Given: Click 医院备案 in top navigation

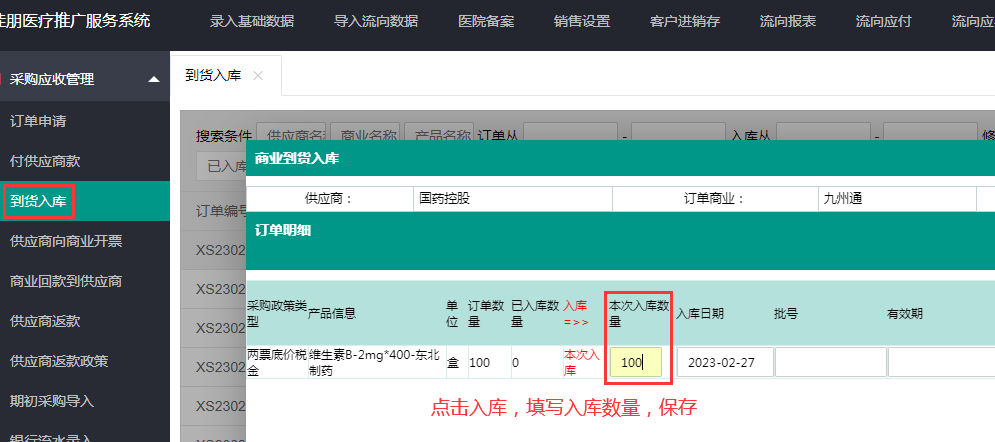Looking at the screenshot, I should [486, 21].
